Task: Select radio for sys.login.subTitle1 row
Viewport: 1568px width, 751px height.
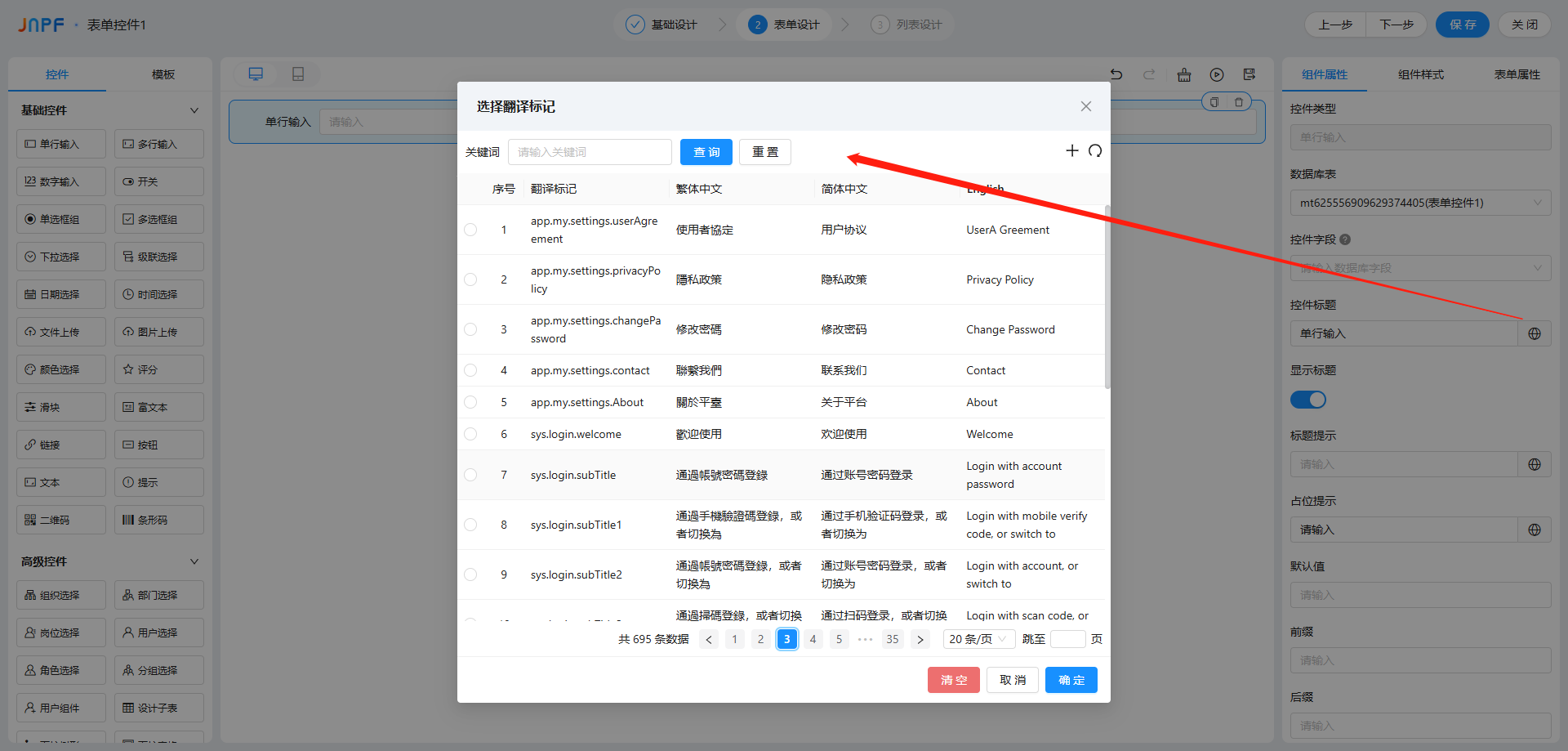Action: click(470, 525)
